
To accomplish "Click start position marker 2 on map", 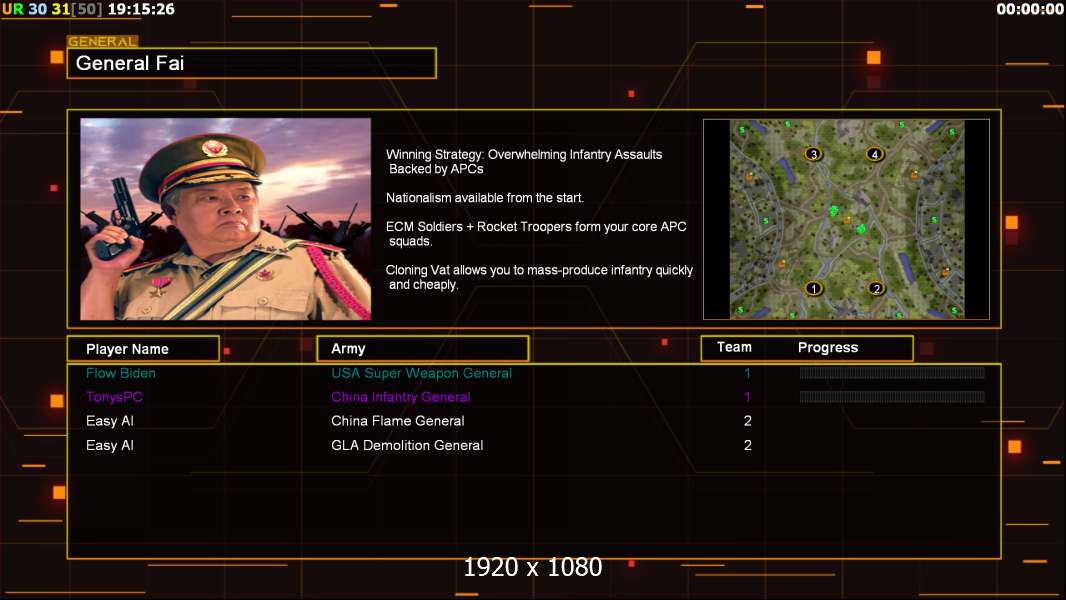I will pos(876,289).
